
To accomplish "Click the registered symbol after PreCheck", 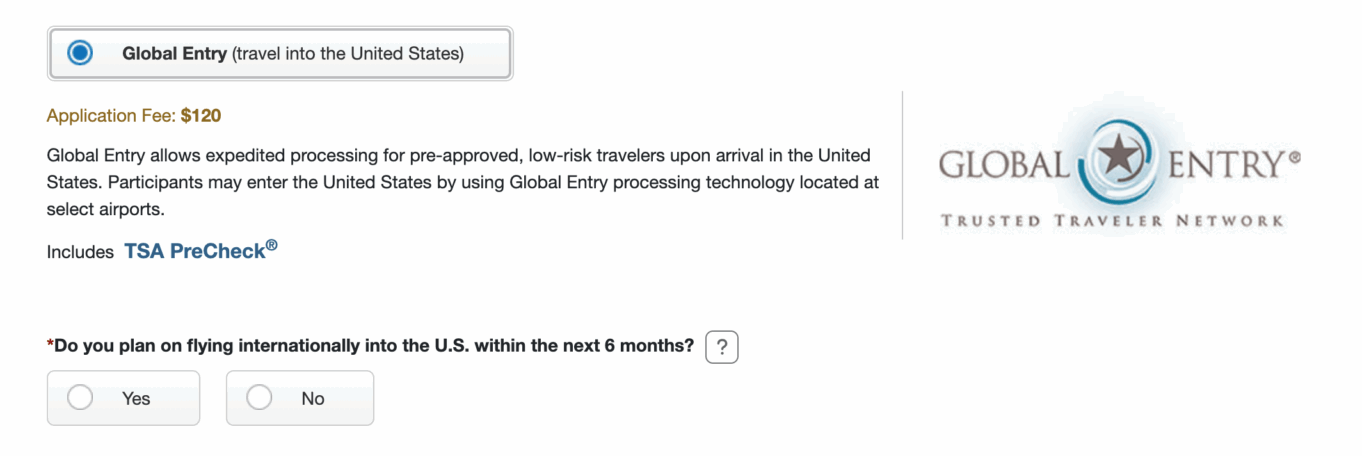I will [271, 245].
